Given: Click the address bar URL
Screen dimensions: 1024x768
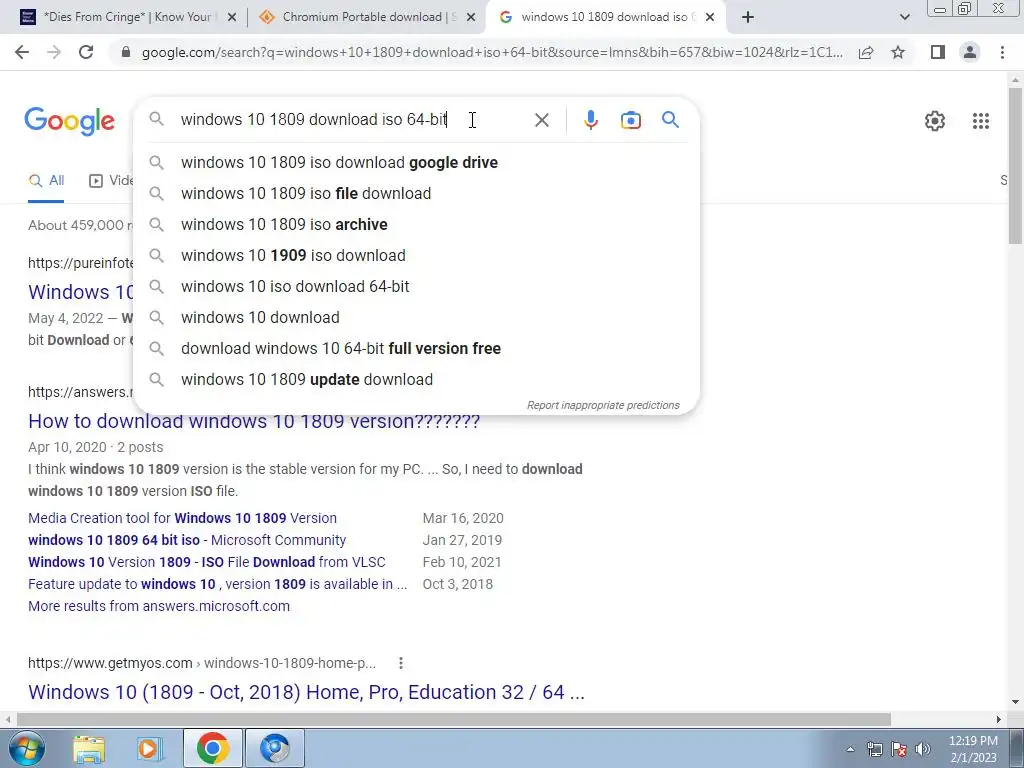Looking at the screenshot, I should click(491, 52).
